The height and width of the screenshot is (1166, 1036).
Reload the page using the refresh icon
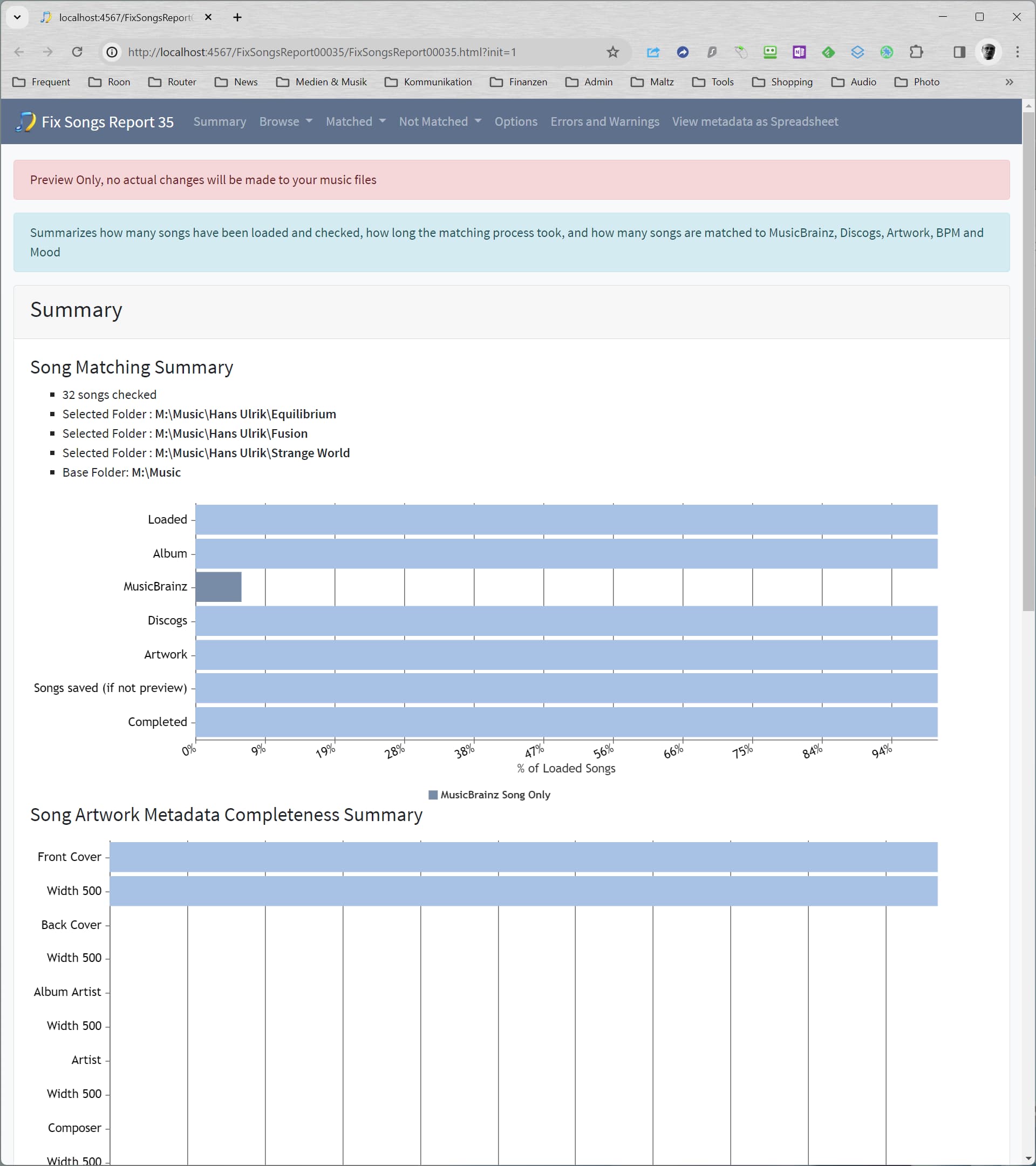pos(77,52)
